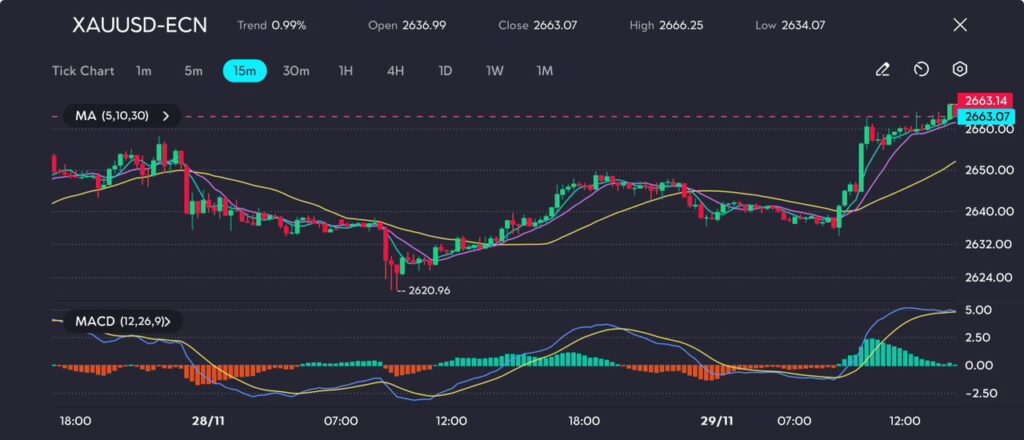The width and height of the screenshot is (1024, 440).
Task: Click the XAUUSD-ECN symbol title
Action: click(140, 25)
